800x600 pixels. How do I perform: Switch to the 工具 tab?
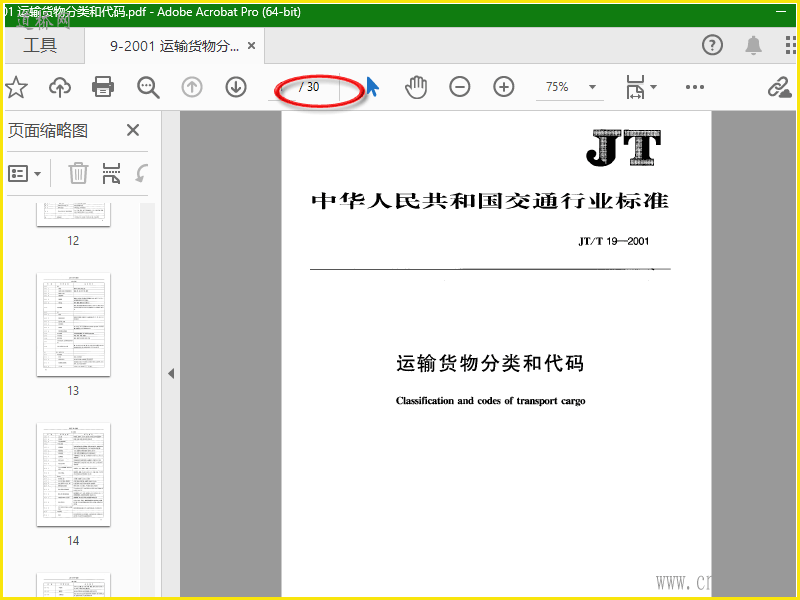tap(40, 45)
